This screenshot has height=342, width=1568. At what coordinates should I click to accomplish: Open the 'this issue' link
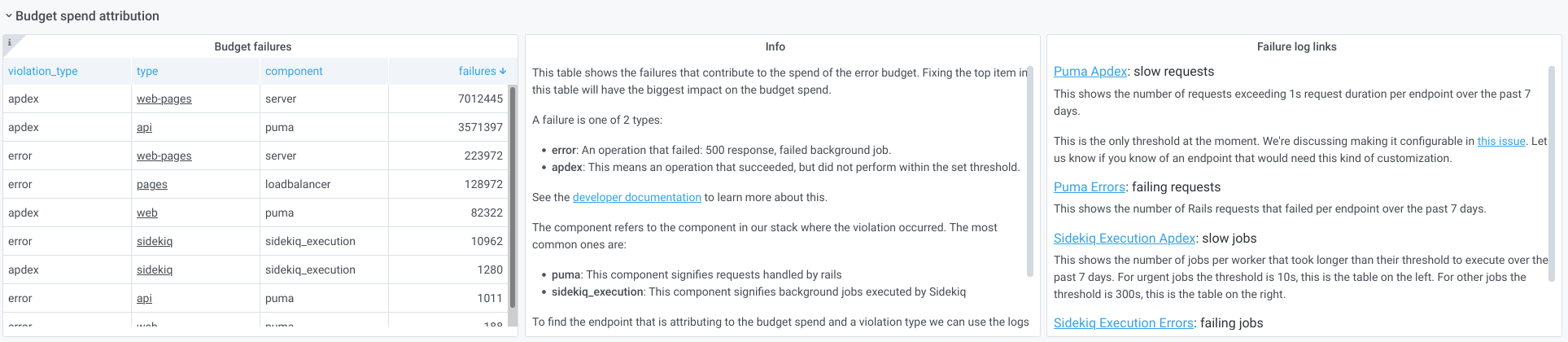coord(1501,141)
